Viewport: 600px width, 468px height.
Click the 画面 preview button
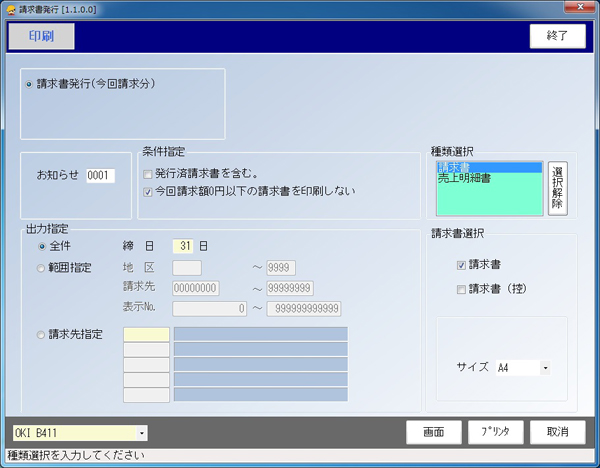pyautogui.click(x=434, y=432)
